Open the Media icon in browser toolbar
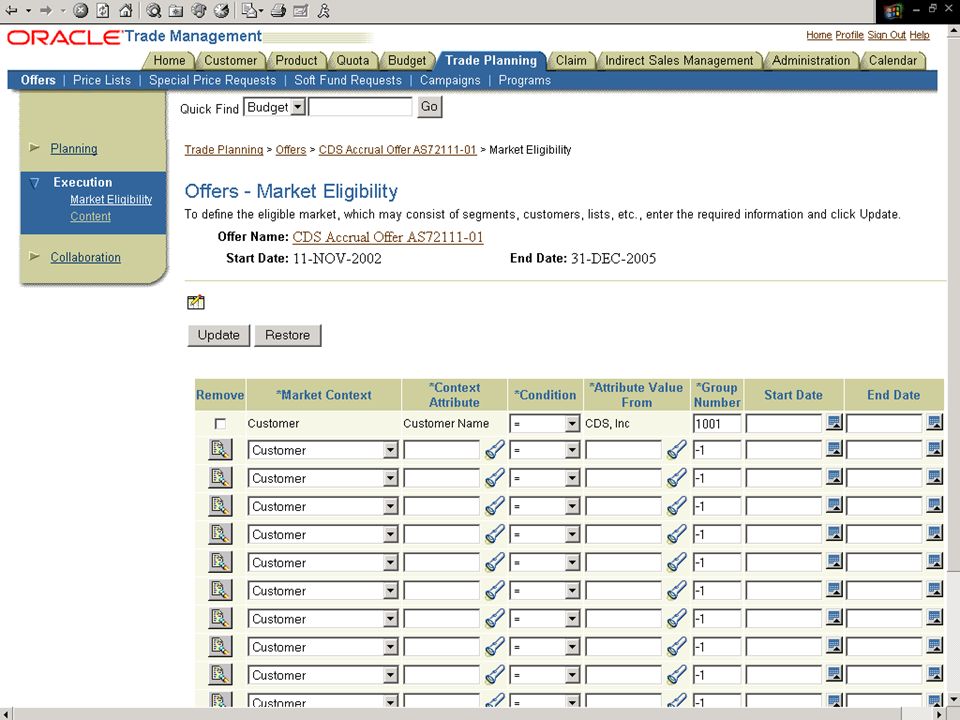This screenshot has width=960, height=720. [199, 10]
